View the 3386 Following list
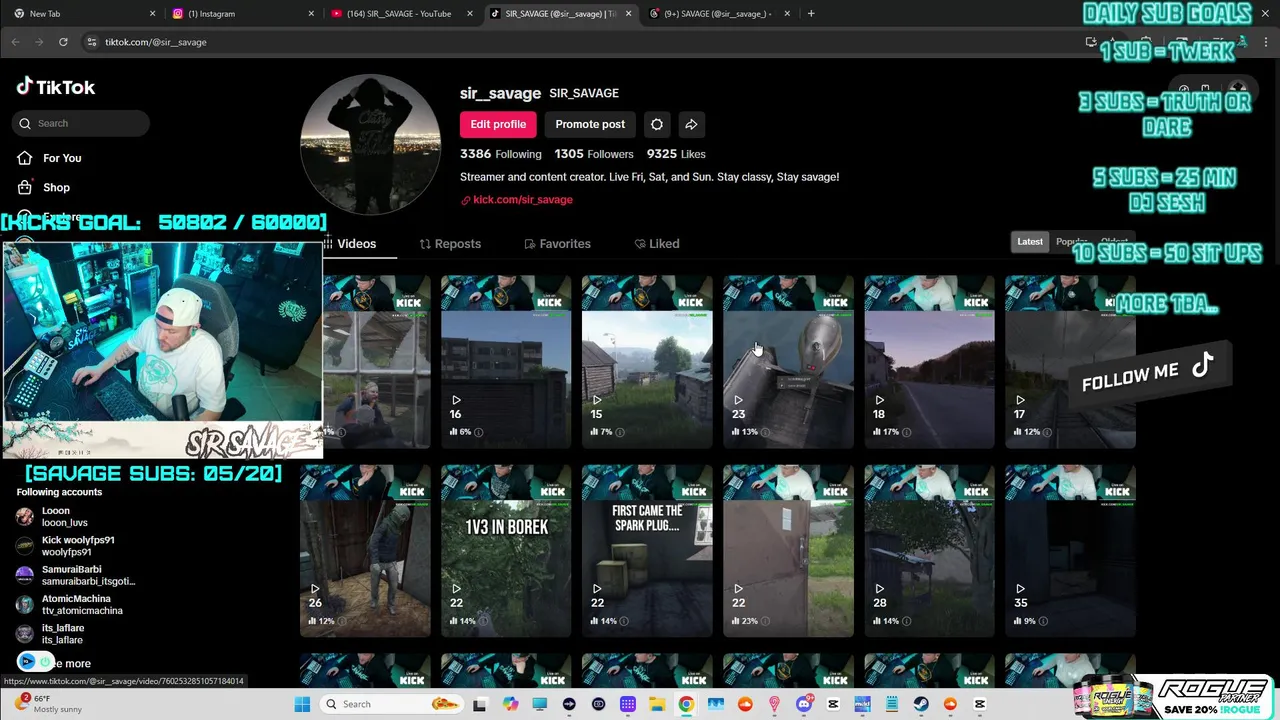 (500, 154)
